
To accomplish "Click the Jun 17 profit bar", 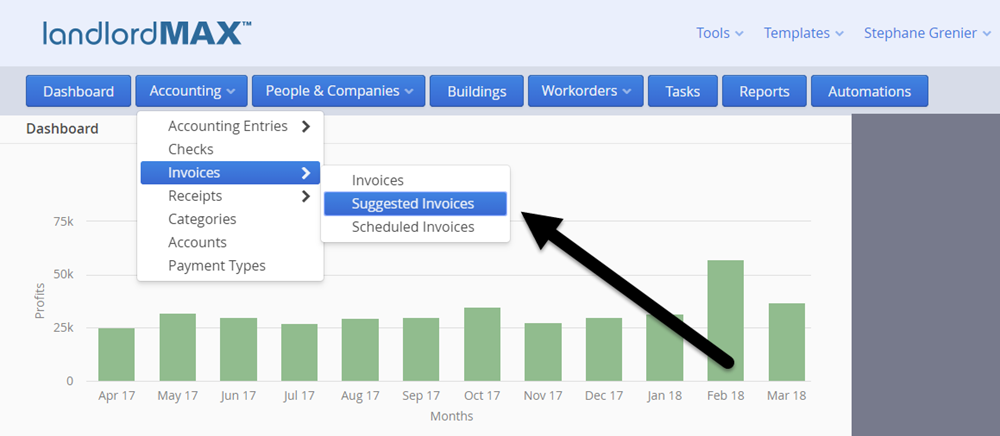I will tap(239, 349).
